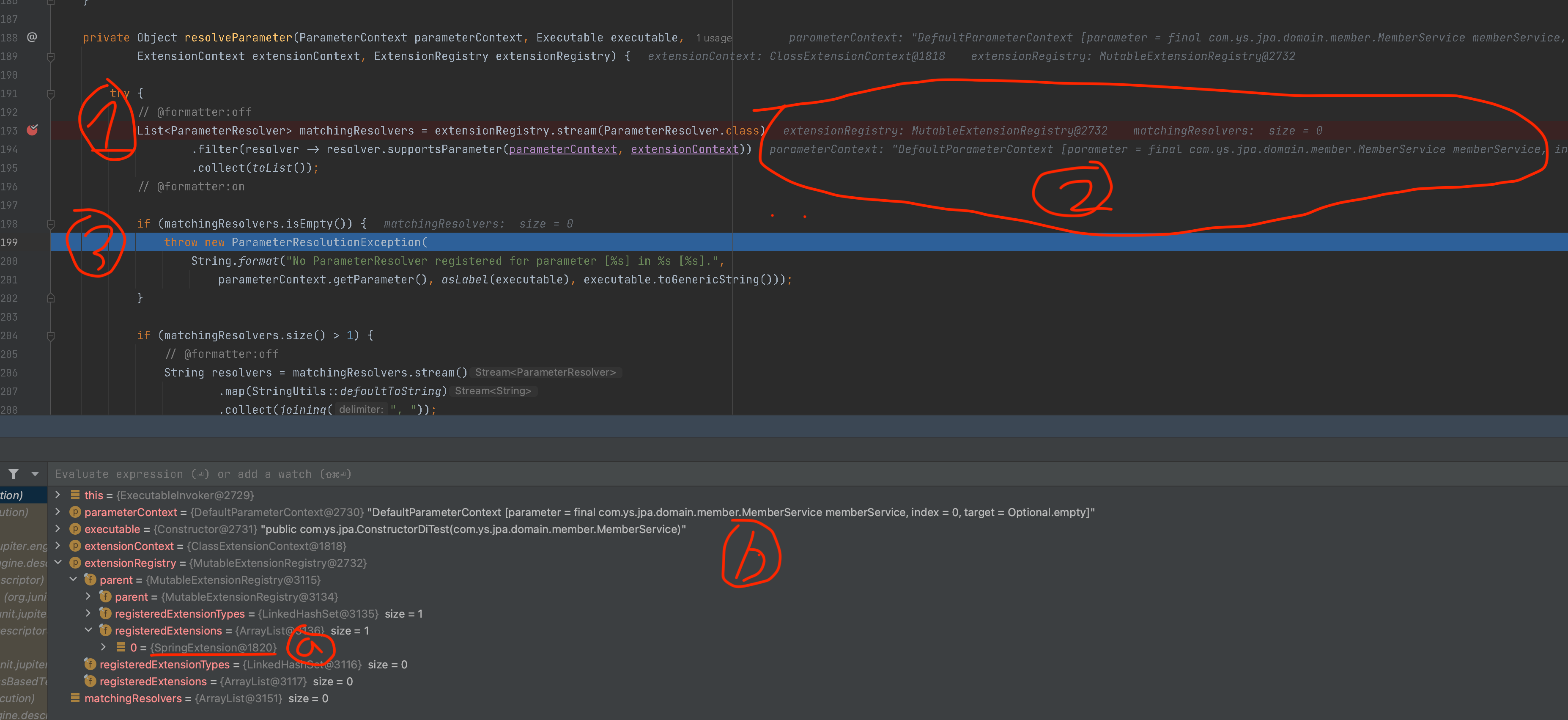The image size is (1568, 720).
Task: Open the dropdown arrow beside the filter icon
Action: [x=35, y=474]
